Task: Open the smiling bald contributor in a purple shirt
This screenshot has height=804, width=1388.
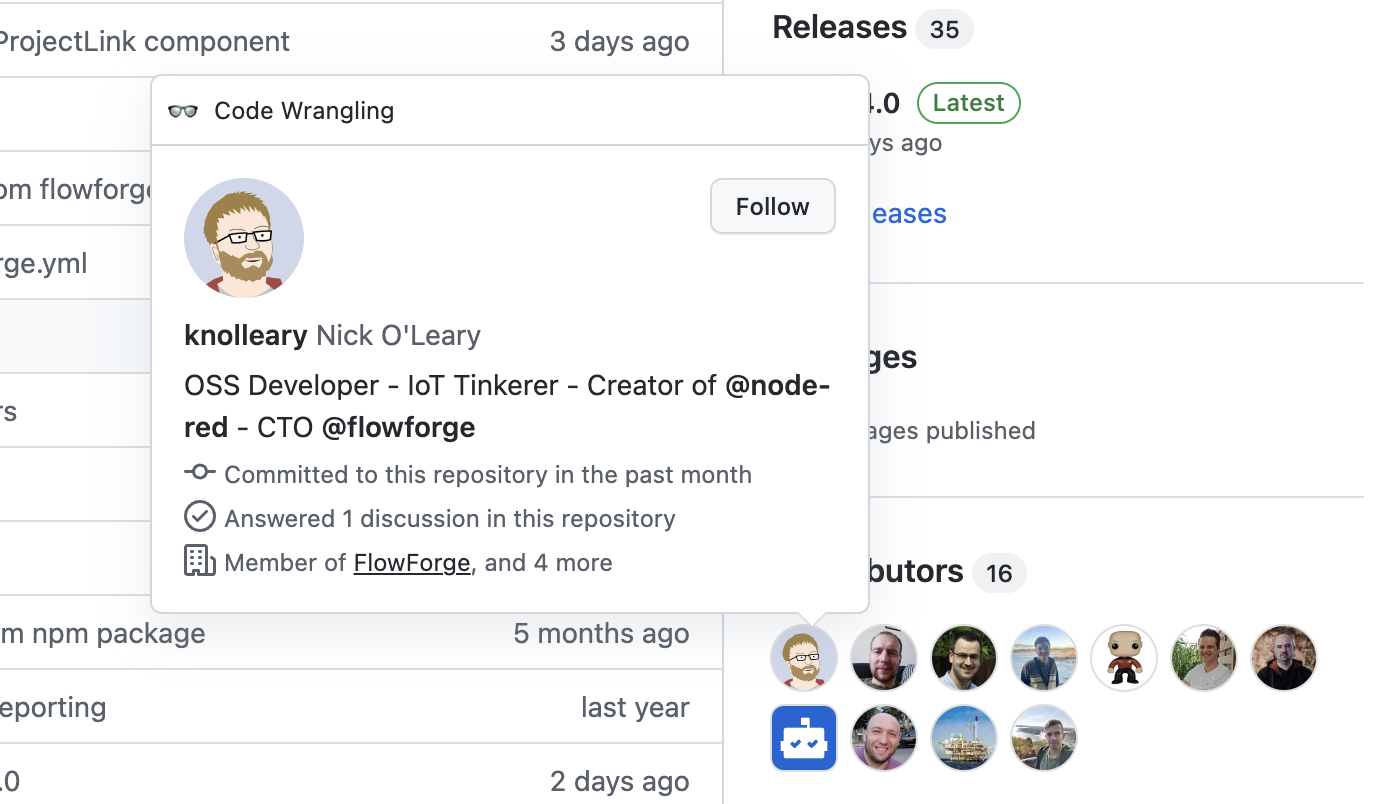Action: pos(884,738)
